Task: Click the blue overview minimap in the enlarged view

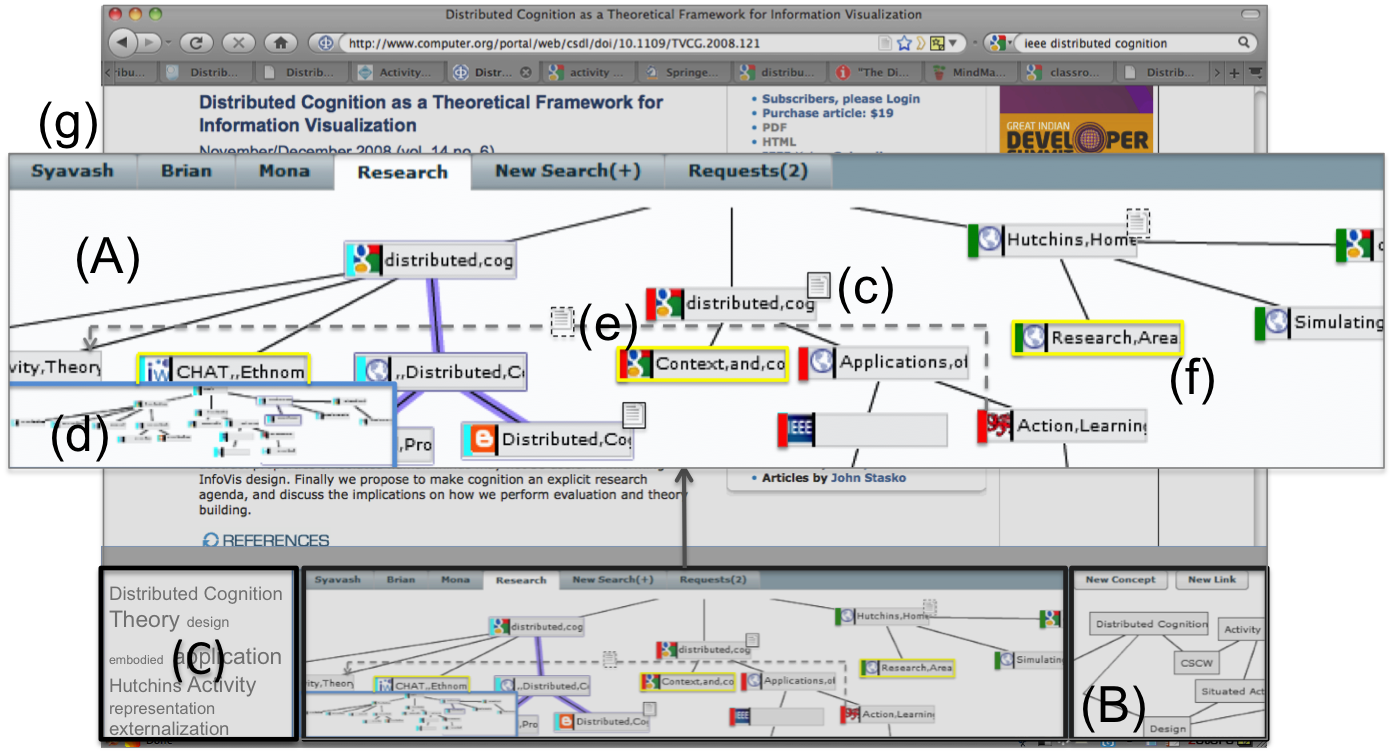Action: (203, 425)
